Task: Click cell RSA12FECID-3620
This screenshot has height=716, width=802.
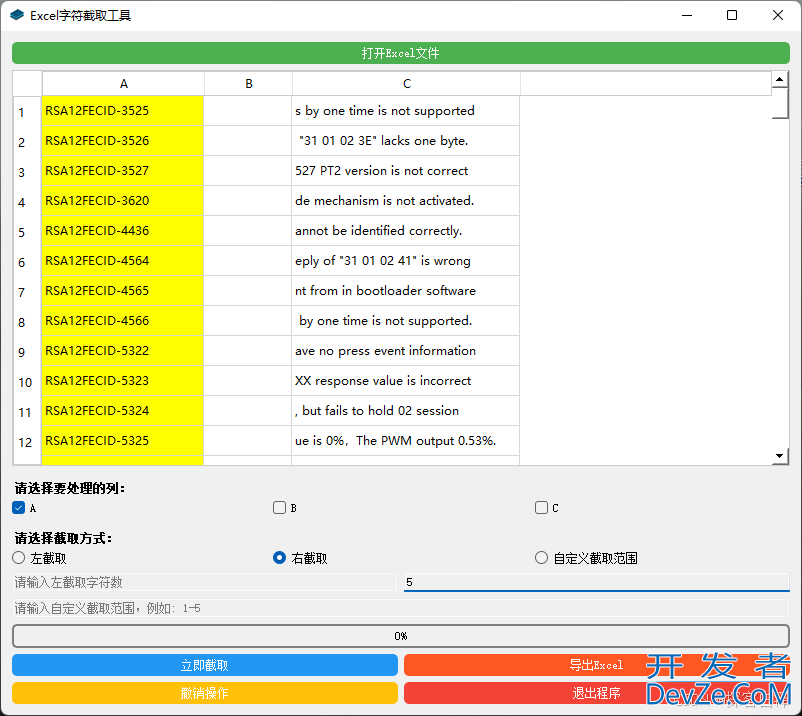Action: coord(123,201)
